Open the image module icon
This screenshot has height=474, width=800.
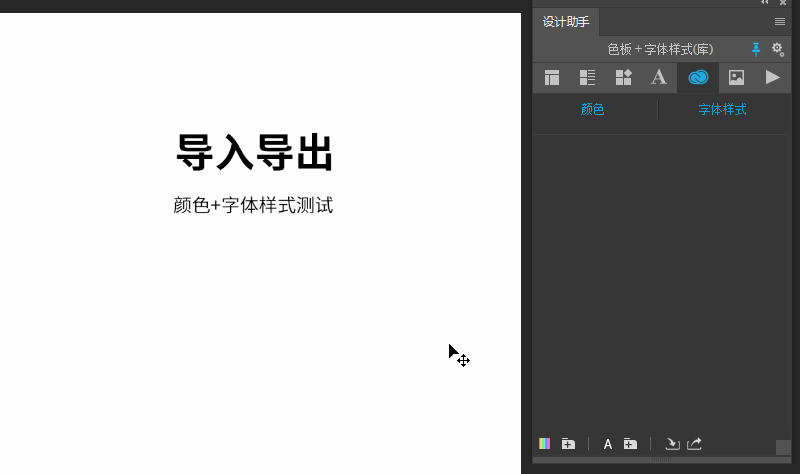(x=736, y=78)
